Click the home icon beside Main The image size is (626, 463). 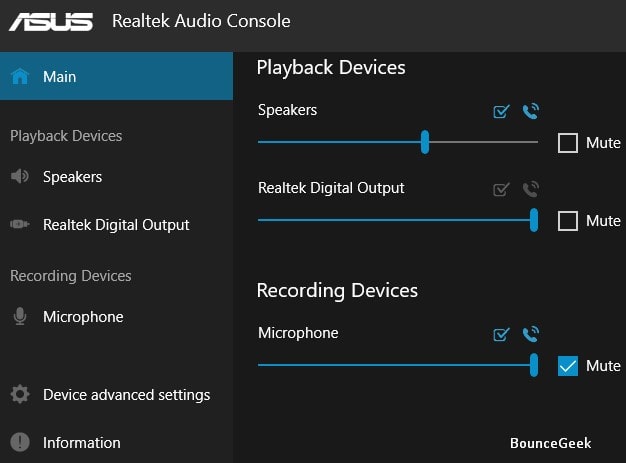click(x=20, y=77)
